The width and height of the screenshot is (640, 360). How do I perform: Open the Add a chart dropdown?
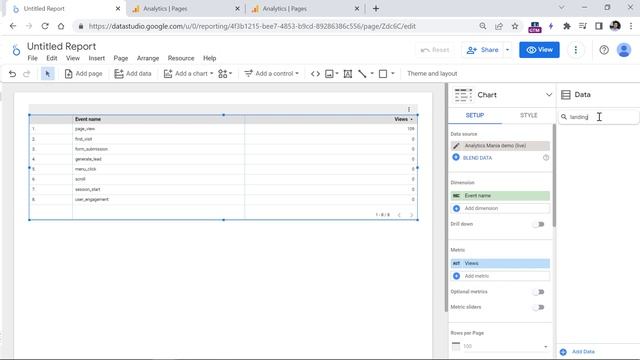point(188,74)
